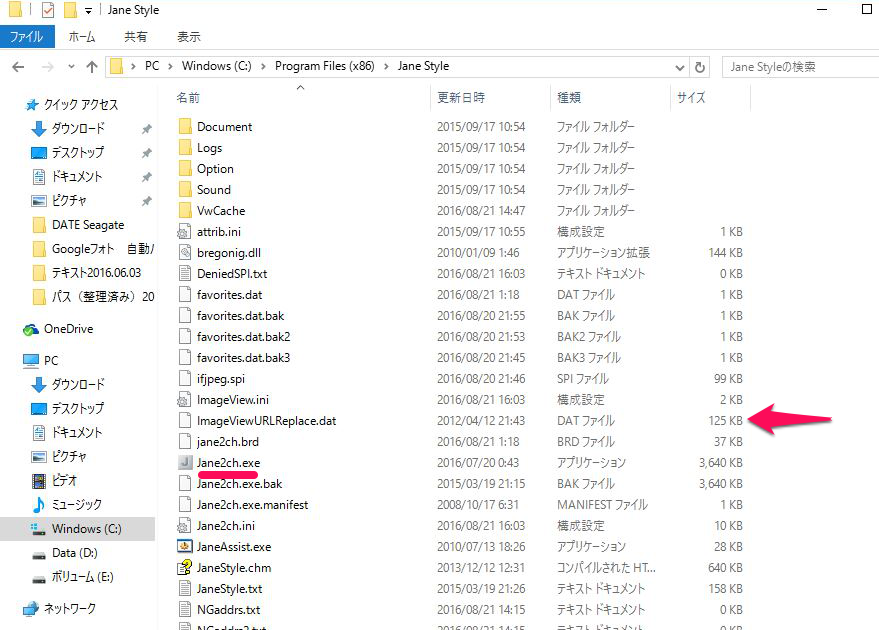Click the JaneStyle.chm help file icon

[x=184, y=567]
